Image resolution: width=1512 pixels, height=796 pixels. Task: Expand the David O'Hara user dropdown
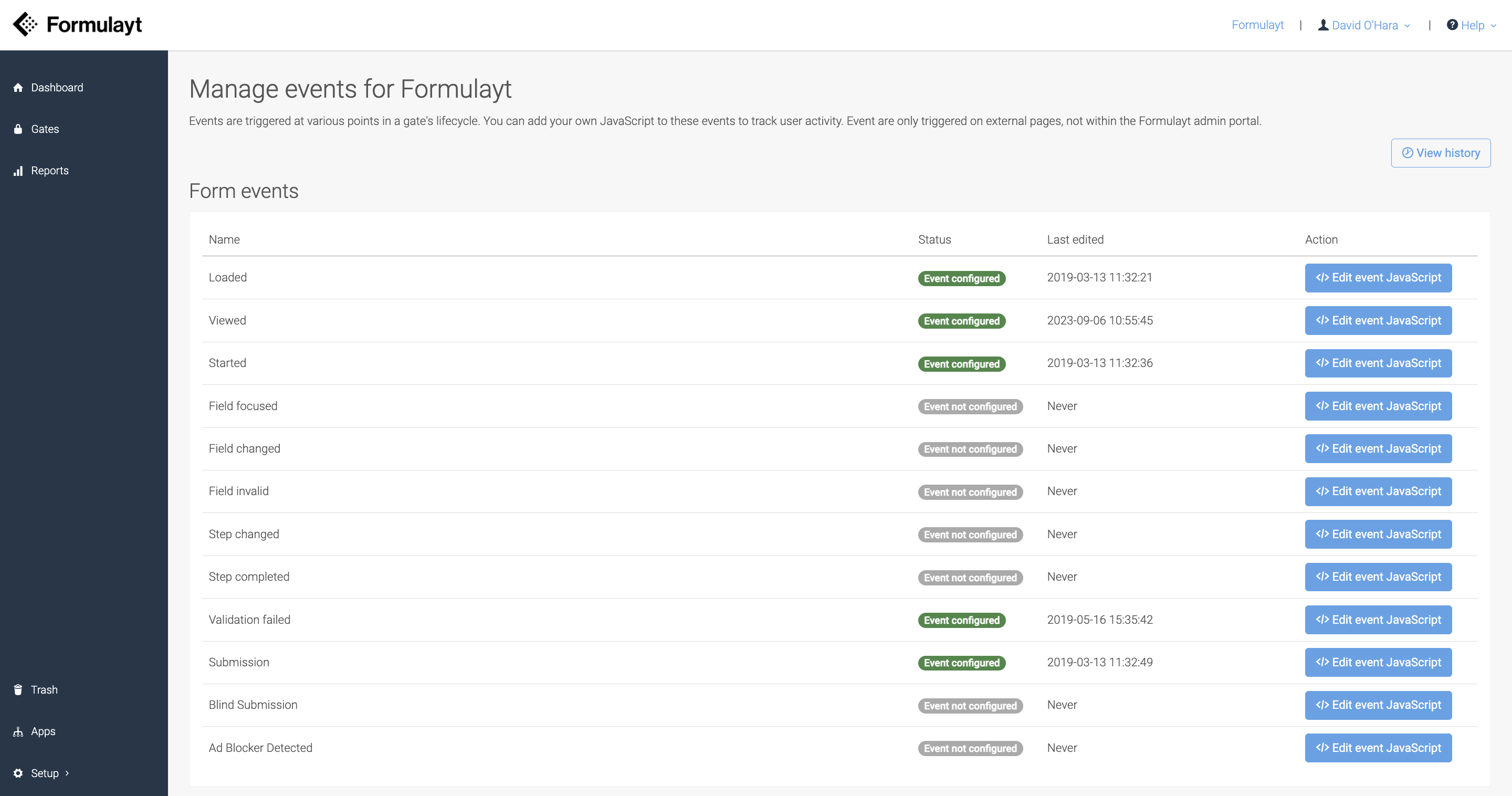click(1408, 25)
